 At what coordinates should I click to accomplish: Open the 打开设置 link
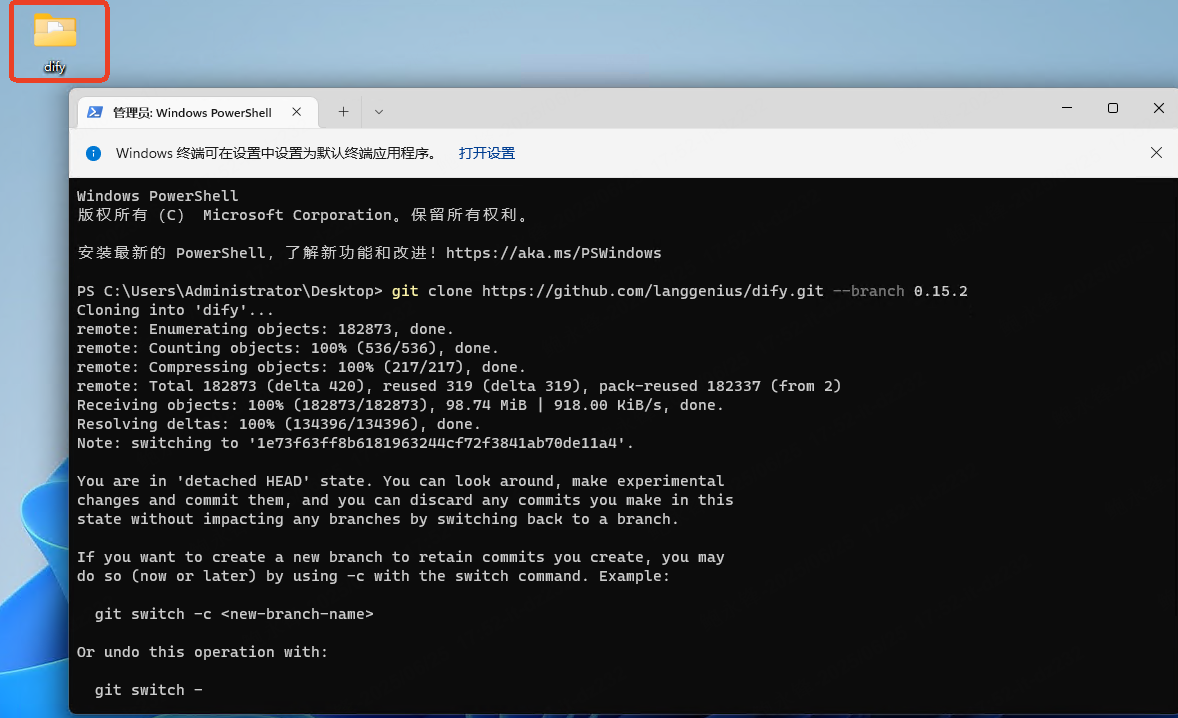click(487, 153)
